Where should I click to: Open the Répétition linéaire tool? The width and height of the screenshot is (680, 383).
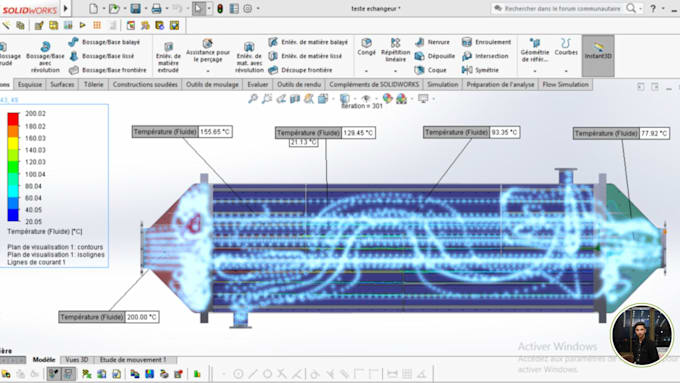[x=395, y=50]
